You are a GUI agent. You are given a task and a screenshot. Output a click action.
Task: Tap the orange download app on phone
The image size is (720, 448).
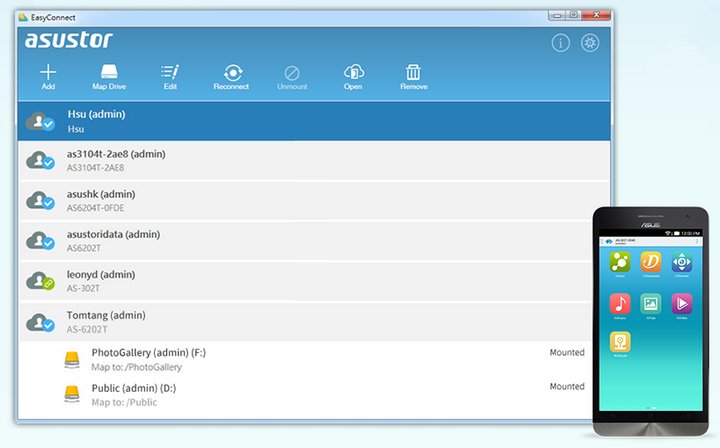tap(651, 263)
